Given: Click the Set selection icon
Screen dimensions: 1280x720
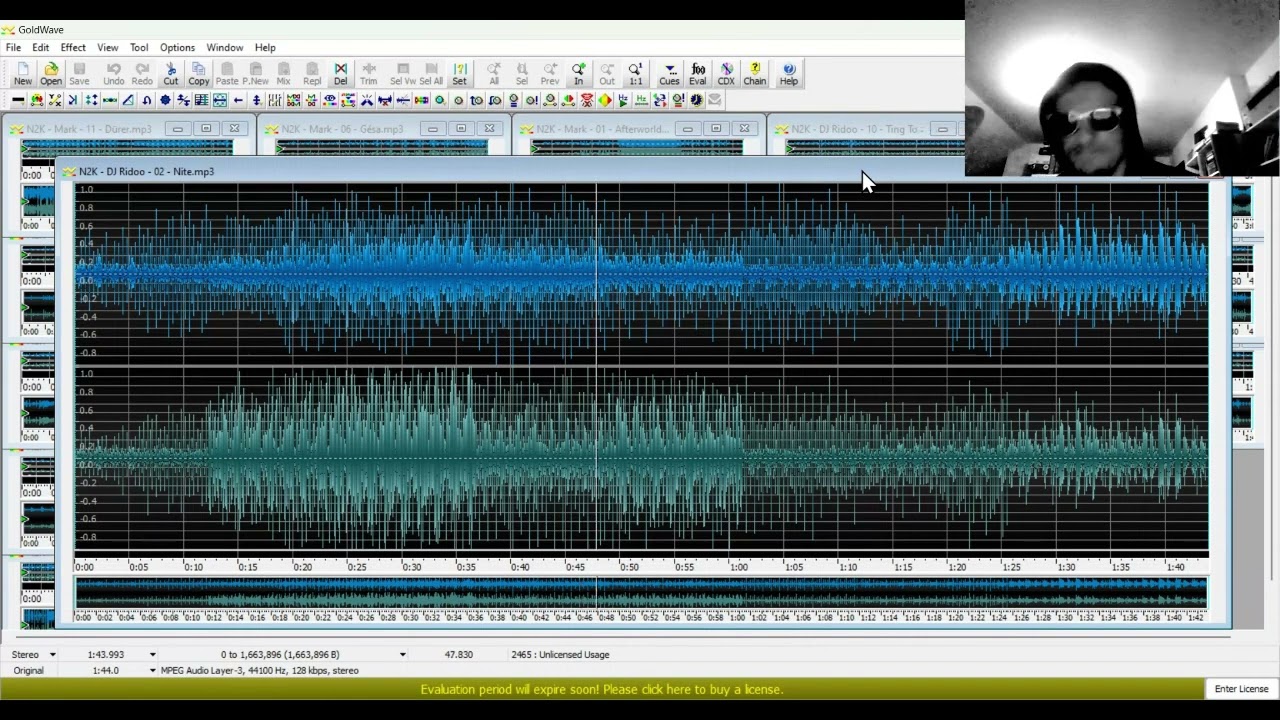Looking at the screenshot, I should coord(460,73).
